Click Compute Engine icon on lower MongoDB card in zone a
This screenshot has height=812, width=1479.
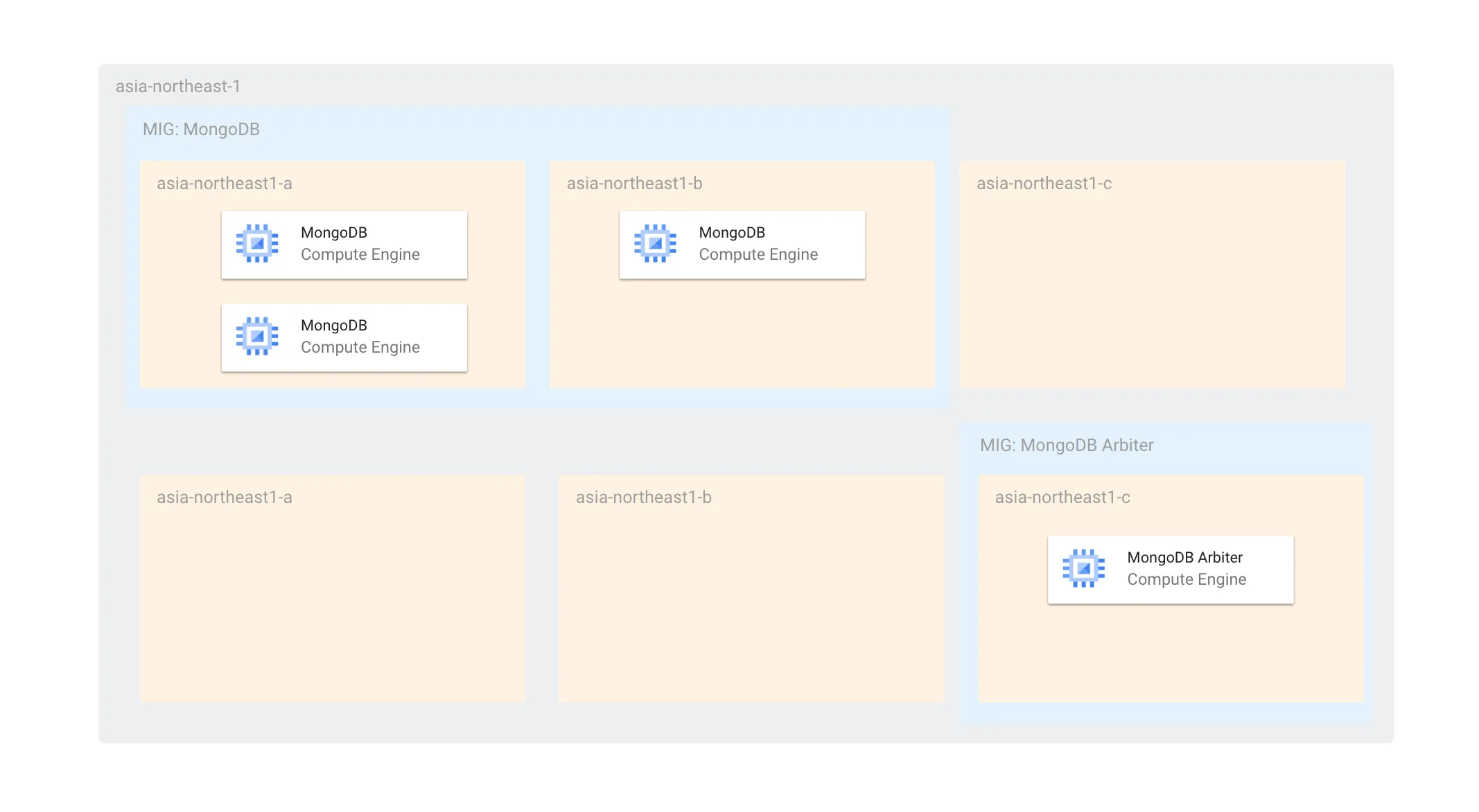point(257,337)
